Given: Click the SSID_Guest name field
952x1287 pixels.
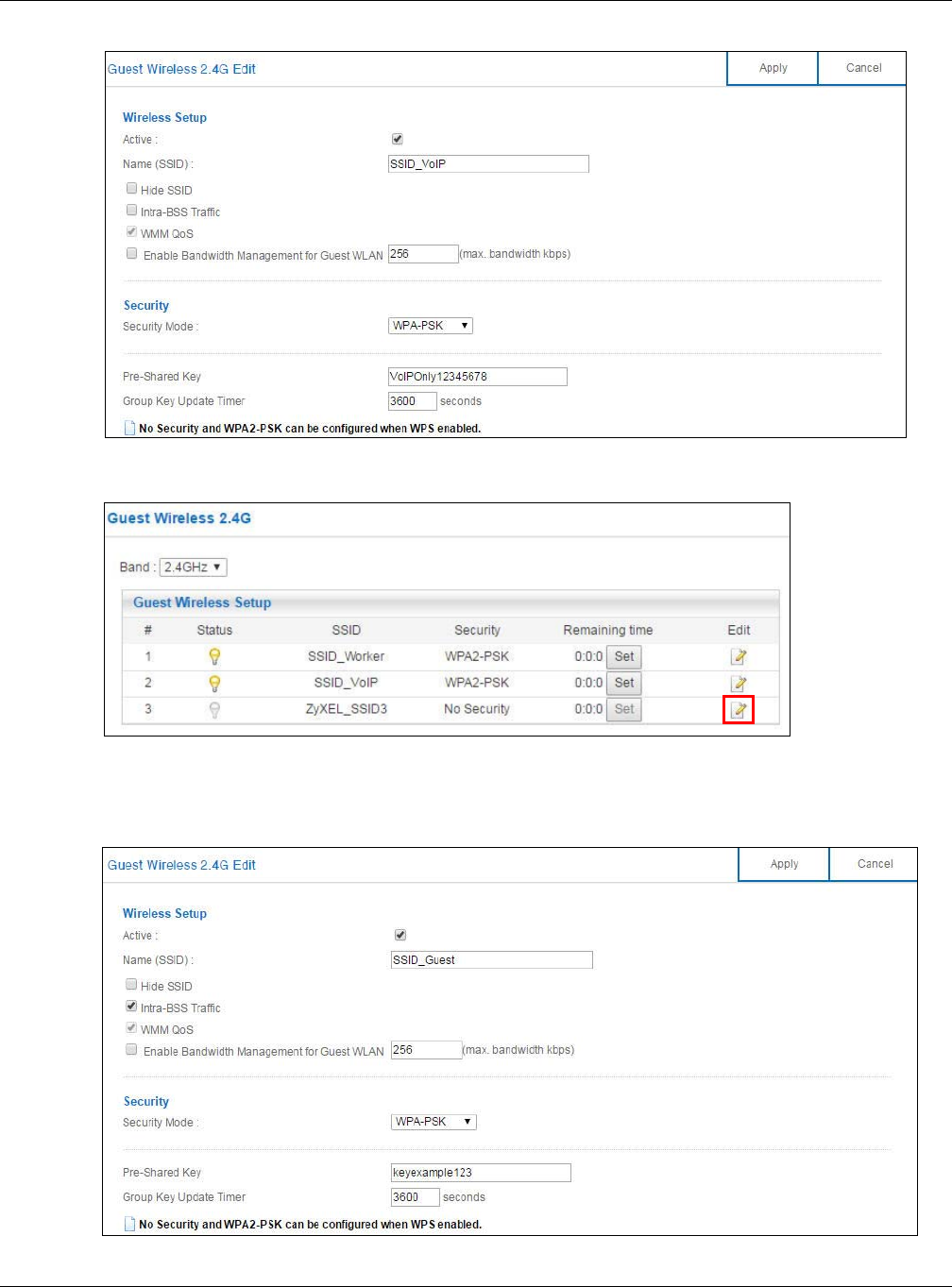Looking at the screenshot, I should click(x=492, y=960).
